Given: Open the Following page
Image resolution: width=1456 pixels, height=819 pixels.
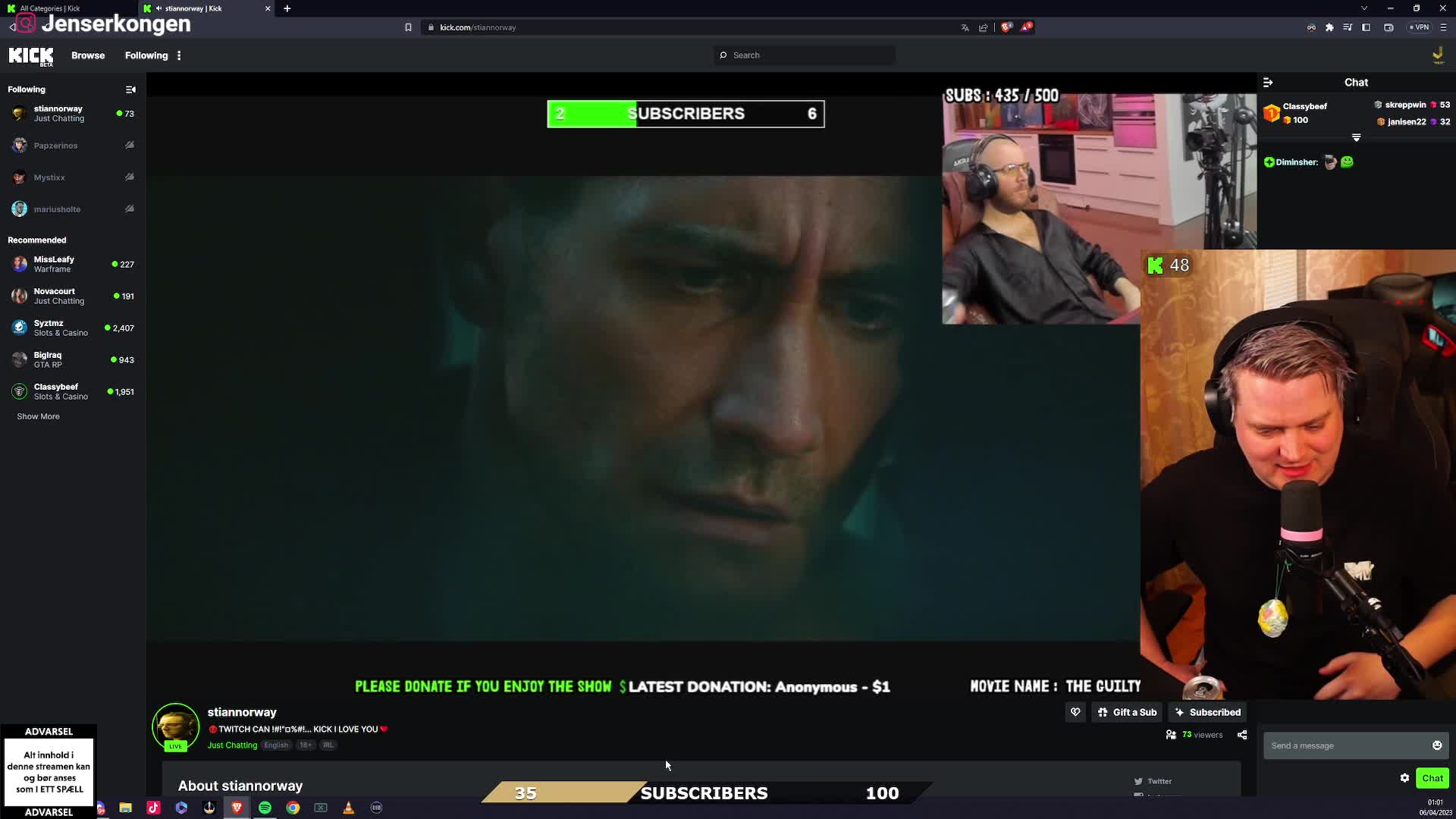Looking at the screenshot, I should pos(146,55).
